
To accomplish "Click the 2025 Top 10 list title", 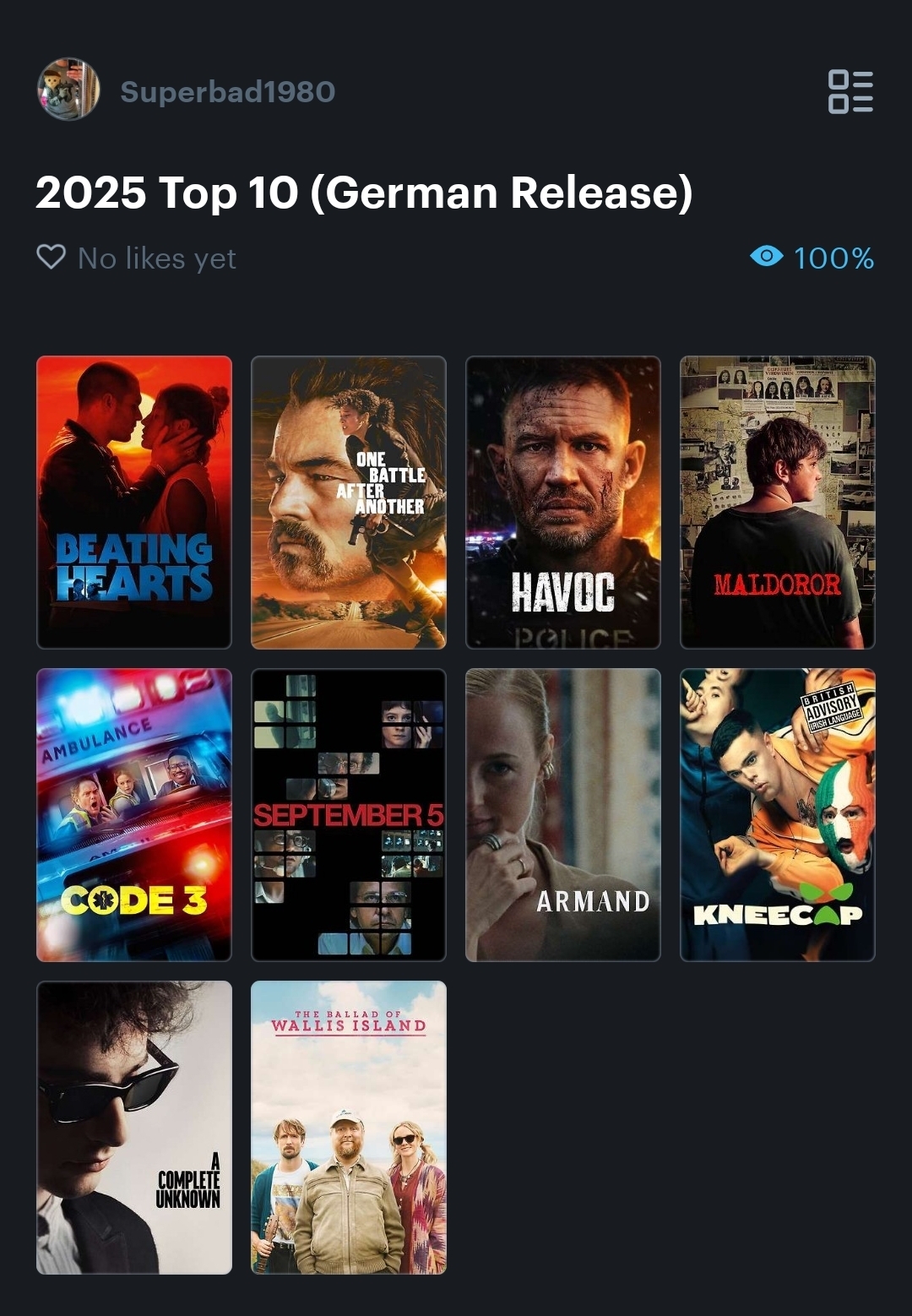I will [364, 193].
